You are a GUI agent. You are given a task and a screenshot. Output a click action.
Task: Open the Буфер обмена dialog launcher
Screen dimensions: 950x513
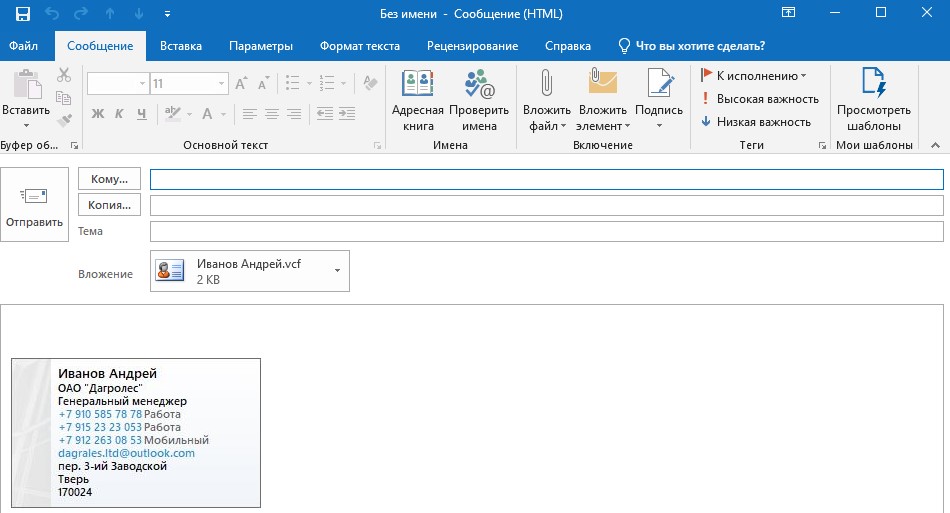click(x=75, y=145)
